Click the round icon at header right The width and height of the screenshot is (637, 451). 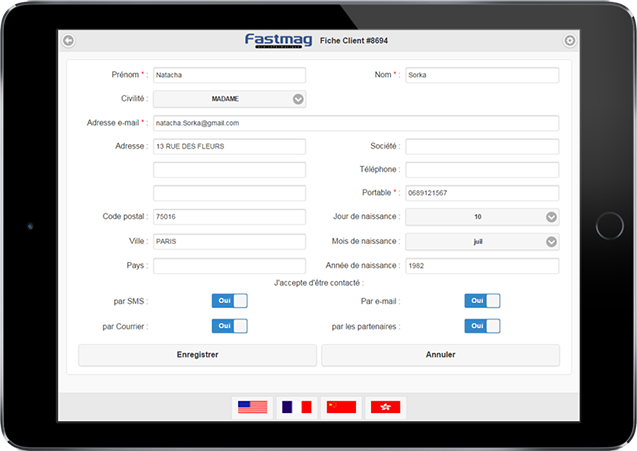point(570,41)
